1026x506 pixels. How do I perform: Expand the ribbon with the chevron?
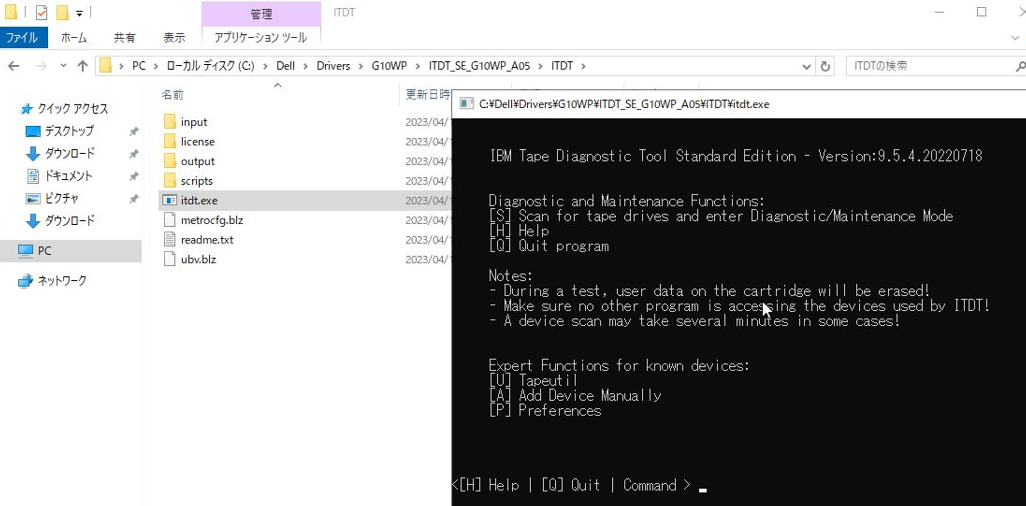point(1014,38)
